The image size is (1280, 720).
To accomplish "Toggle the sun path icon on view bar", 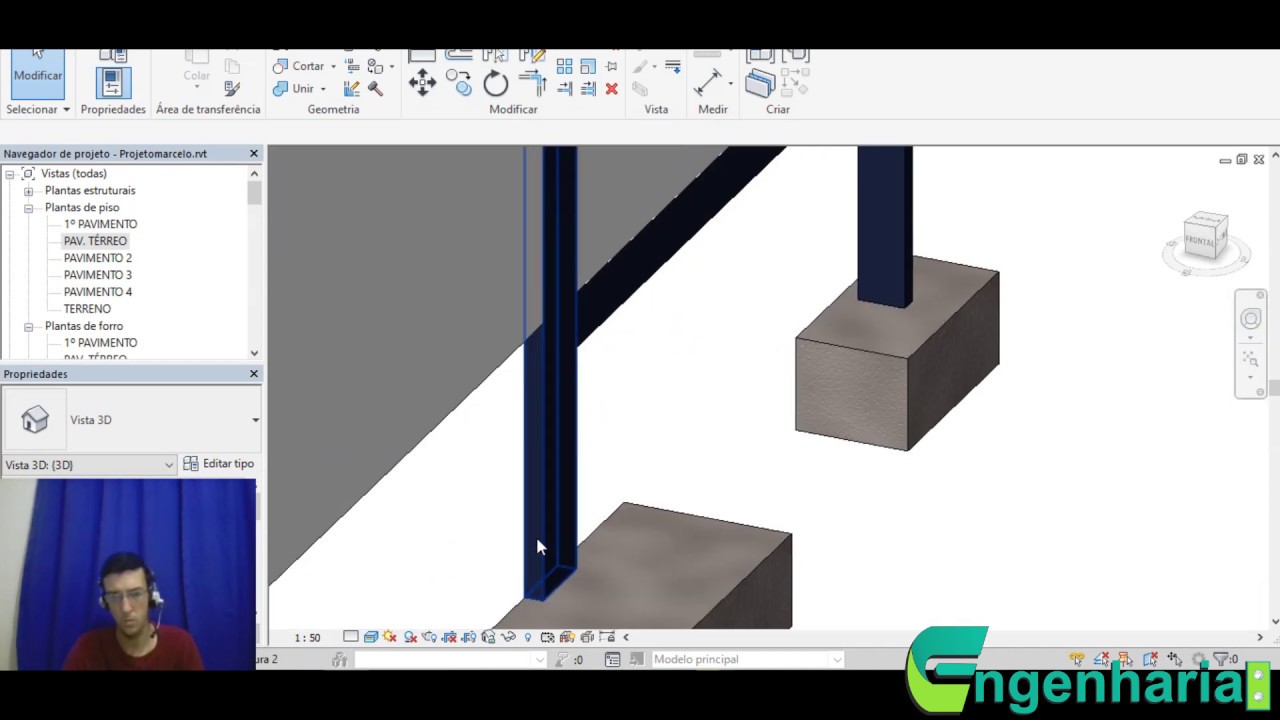I will (390, 637).
